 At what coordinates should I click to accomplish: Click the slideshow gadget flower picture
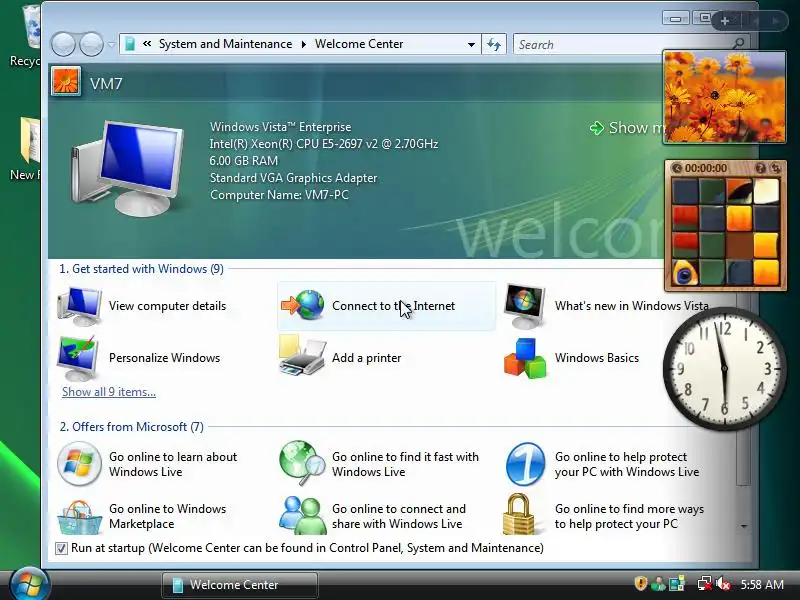point(724,97)
